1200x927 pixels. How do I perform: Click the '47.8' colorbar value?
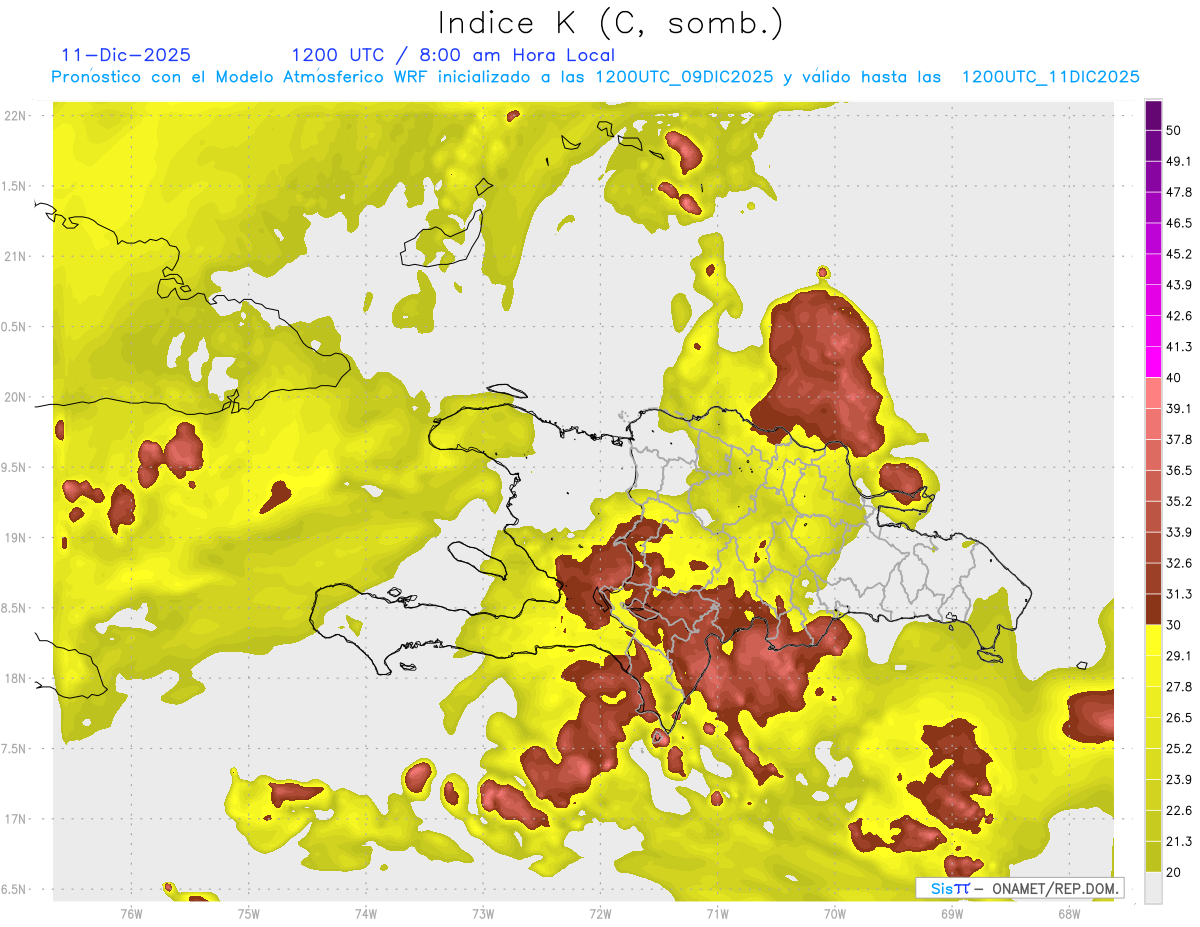click(x=1179, y=192)
